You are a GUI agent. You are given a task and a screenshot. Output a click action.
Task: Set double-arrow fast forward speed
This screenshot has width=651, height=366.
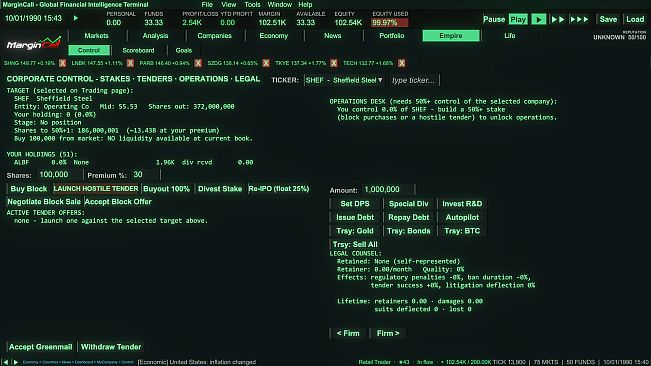pos(558,20)
